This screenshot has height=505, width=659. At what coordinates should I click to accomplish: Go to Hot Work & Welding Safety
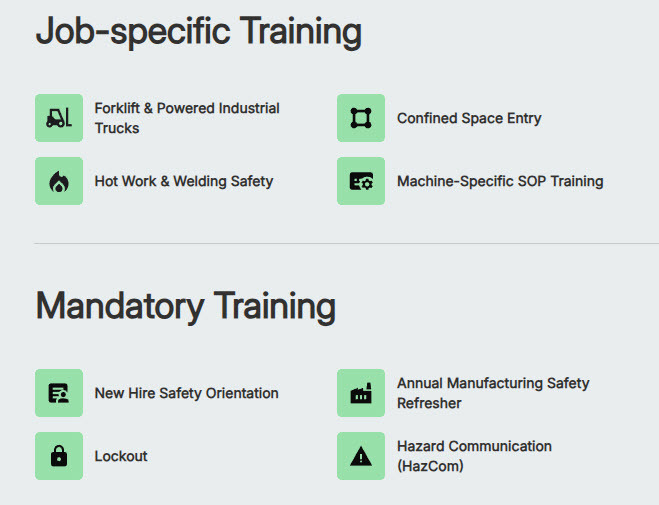tap(184, 181)
